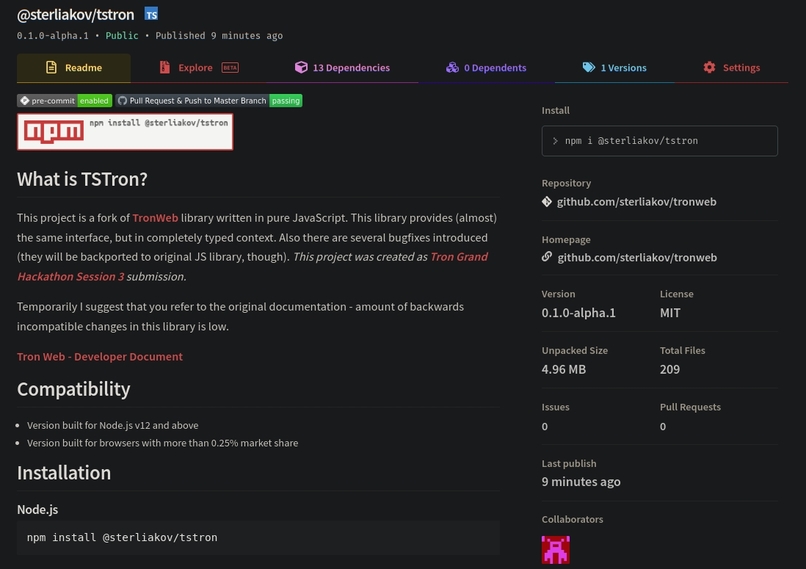Click the MIT license value
The image size is (806, 569).
pyautogui.click(x=670, y=313)
